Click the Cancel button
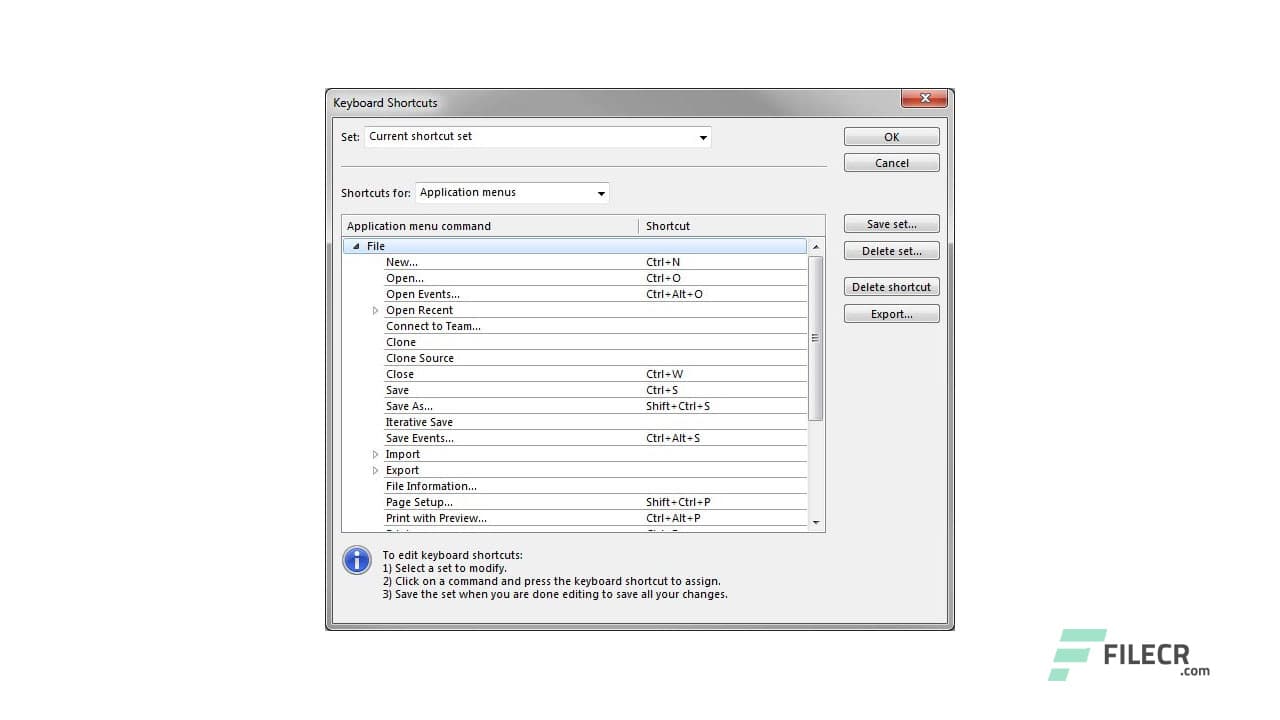The width and height of the screenshot is (1280, 720). (x=890, y=162)
